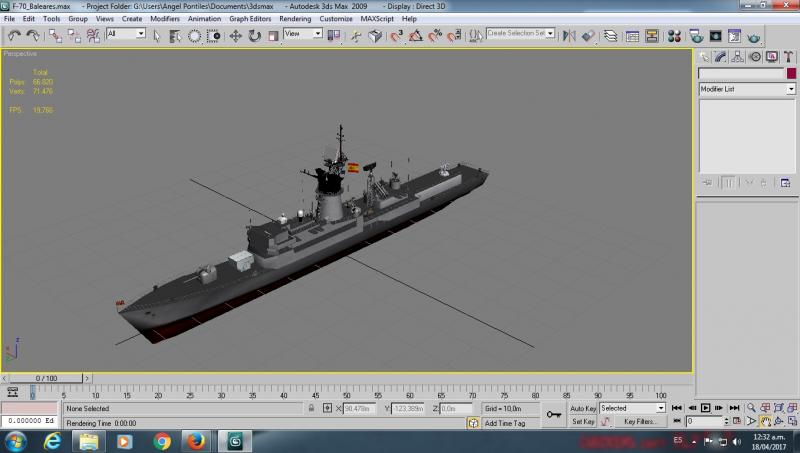
Task: Click the Key Filters button
Action: coord(640,421)
